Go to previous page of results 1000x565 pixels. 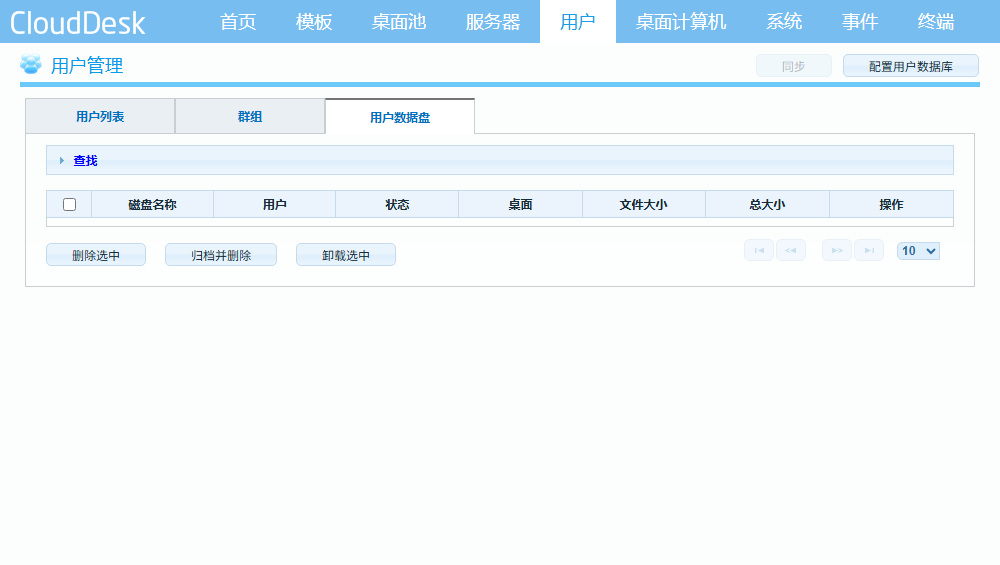[x=791, y=250]
